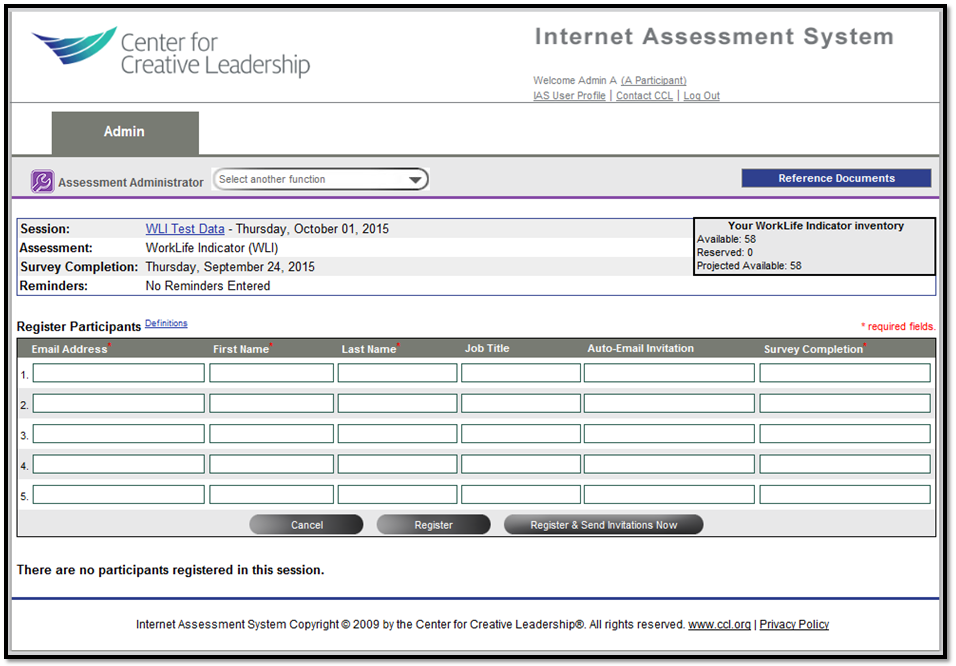Viewport: 956px width, 666px height.
Task: Open the Definitions link
Action: tap(166, 323)
